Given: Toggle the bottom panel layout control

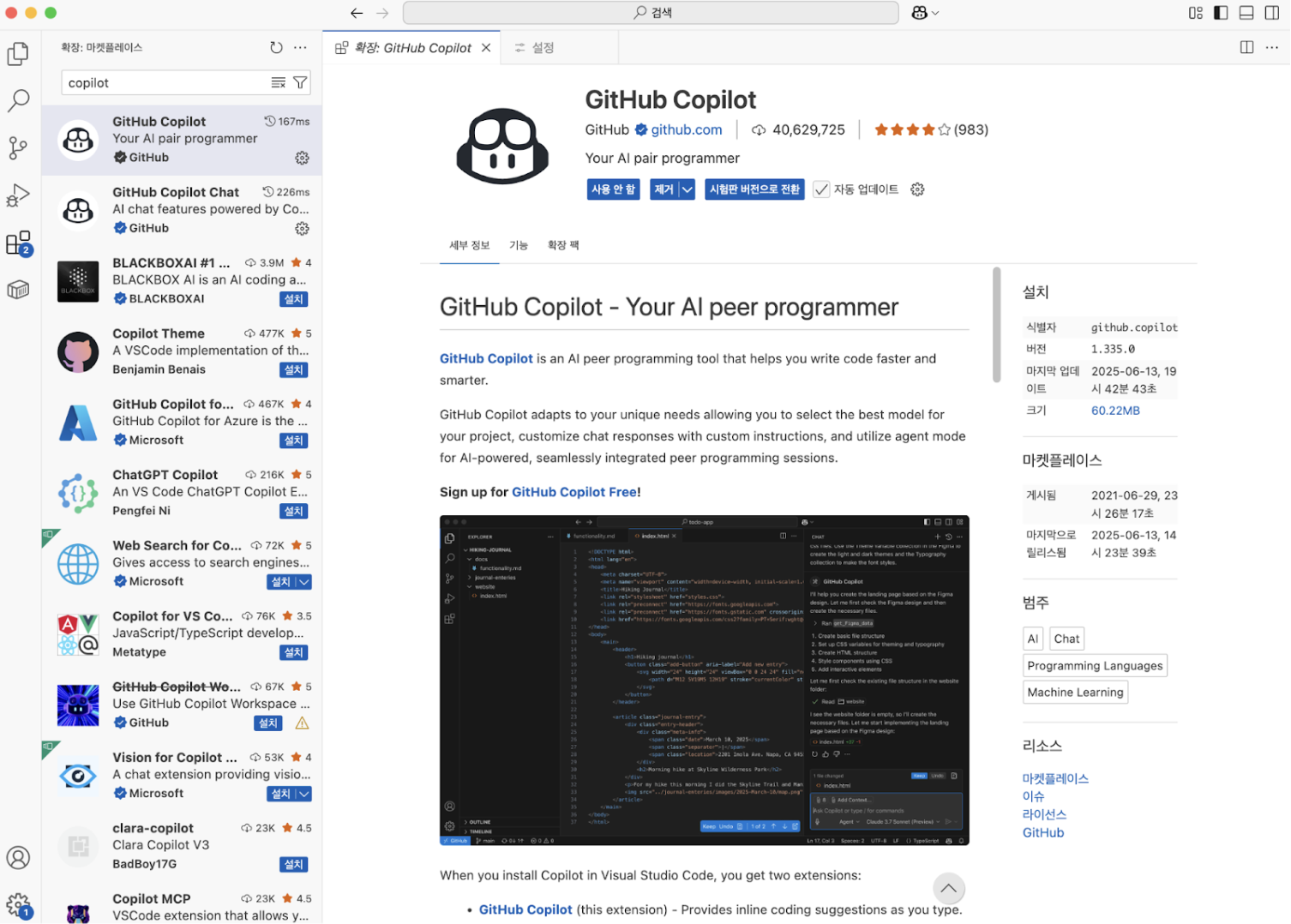Looking at the screenshot, I should (1246, 13).
